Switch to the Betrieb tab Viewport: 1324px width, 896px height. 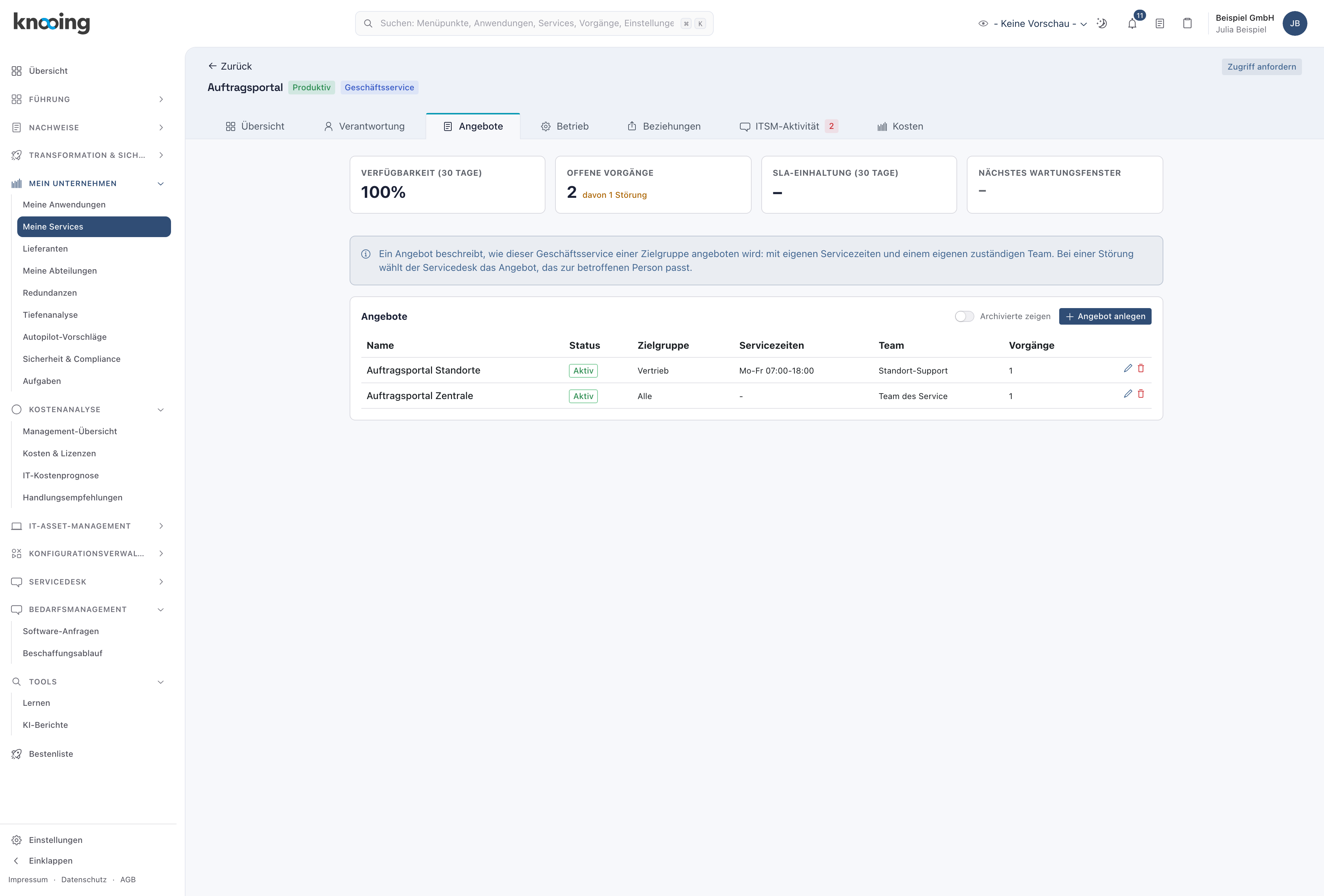point(564,126)
